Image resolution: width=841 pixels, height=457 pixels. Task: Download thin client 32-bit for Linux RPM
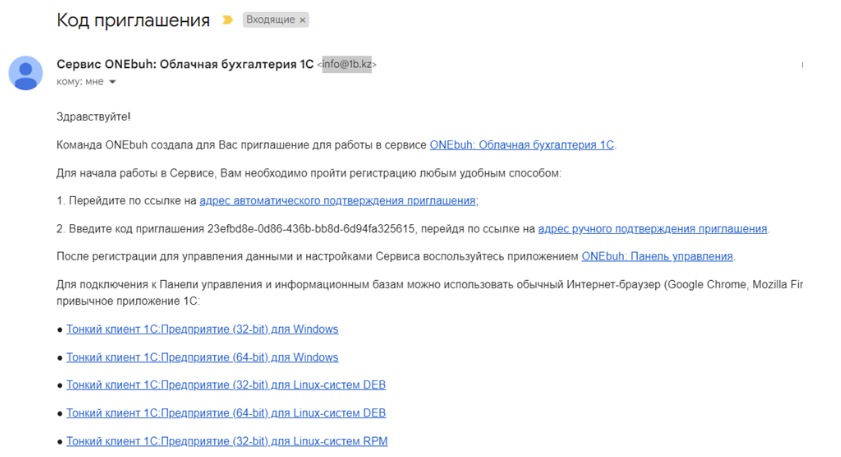227,441
